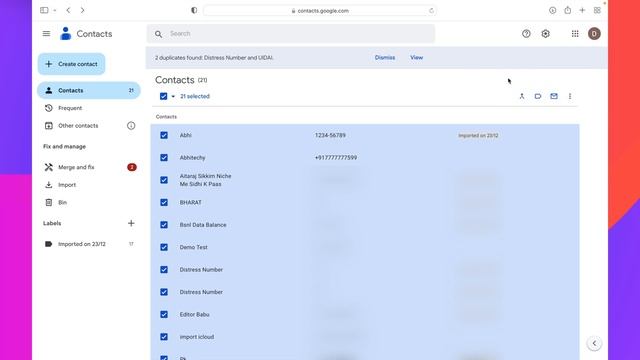This screenshot has height=360, width=640.
Task: View the duplicates found
Action: 416,58
